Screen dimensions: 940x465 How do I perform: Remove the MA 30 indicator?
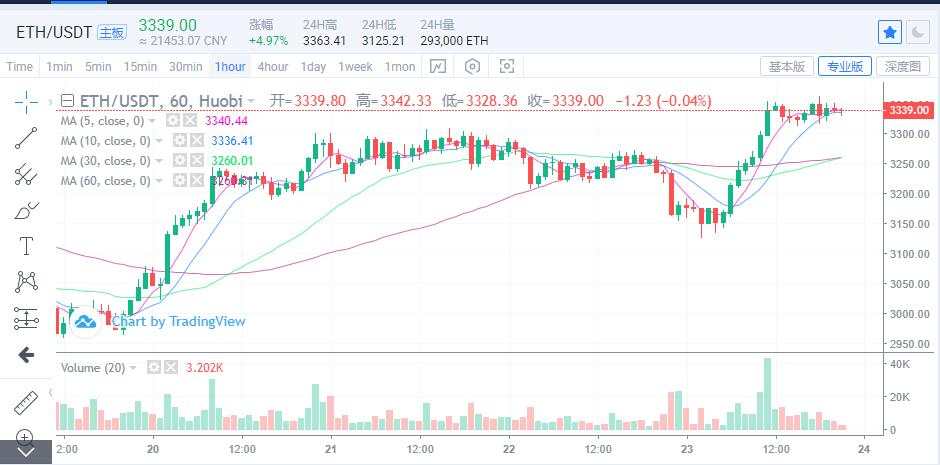point(196,161)
